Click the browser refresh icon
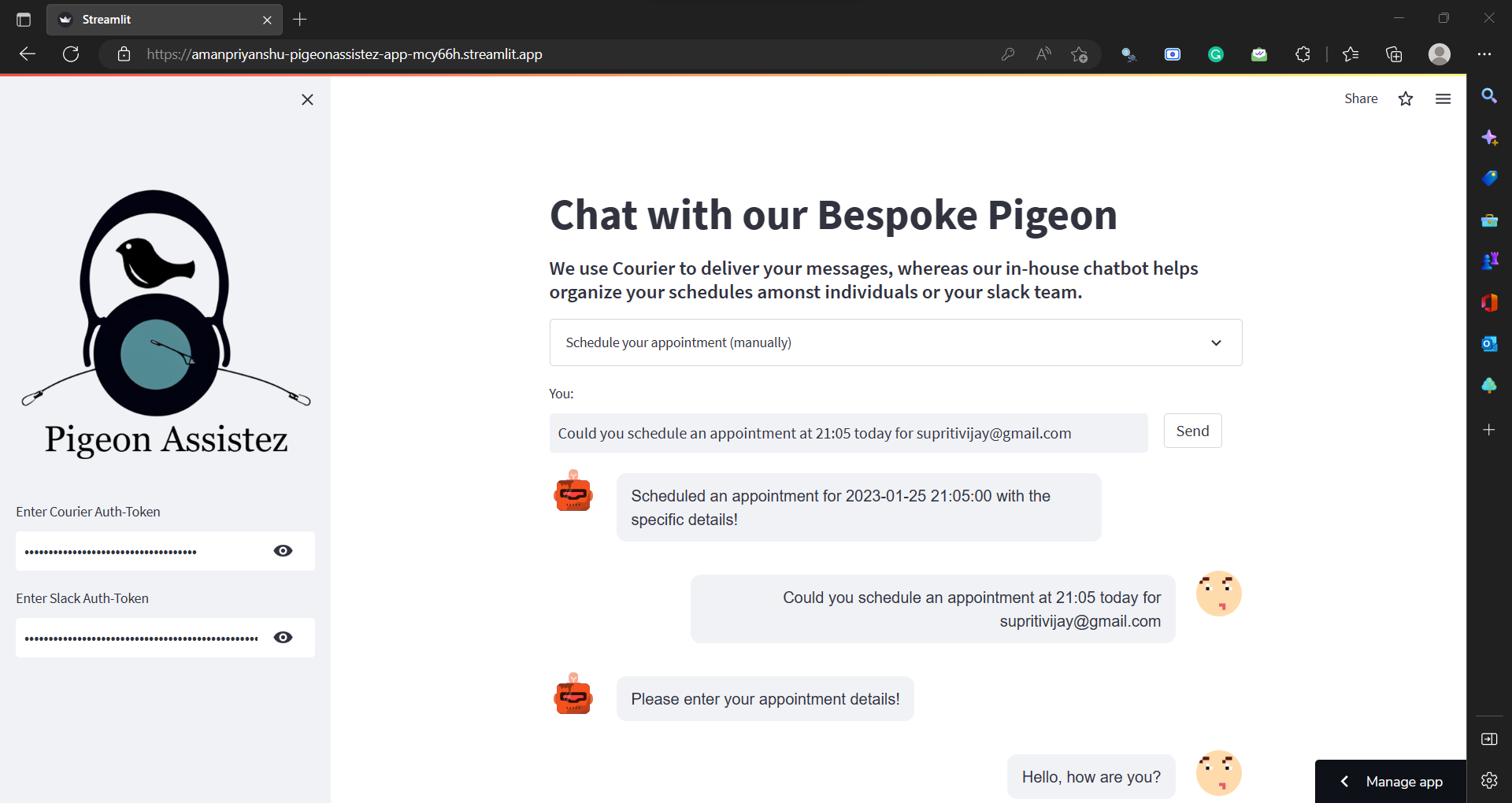The image size is (1512, 803). pos(71,54)
